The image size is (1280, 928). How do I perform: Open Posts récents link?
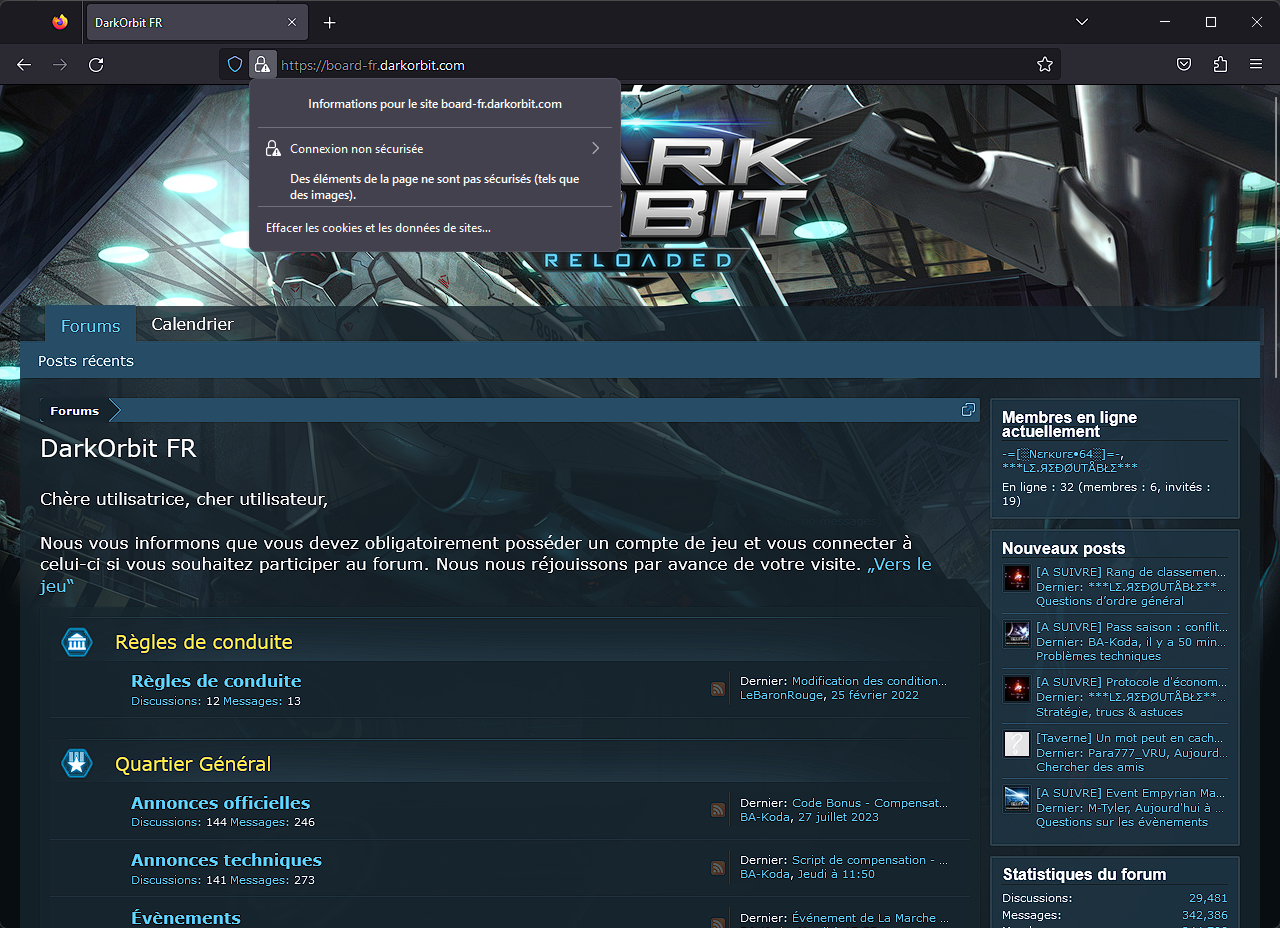click(86, 361)
